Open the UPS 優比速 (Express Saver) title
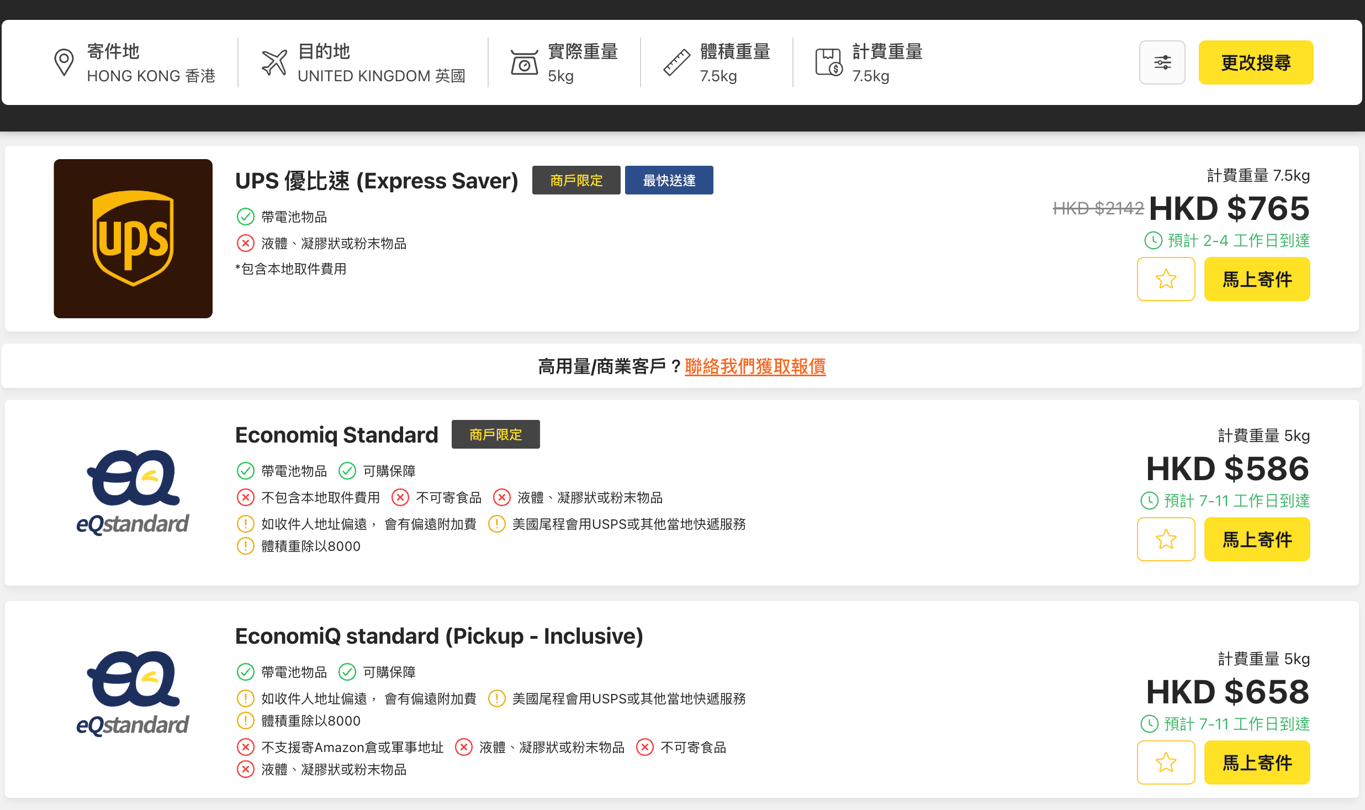Screen dimensions: 1365x810 (x=376, y=181)
